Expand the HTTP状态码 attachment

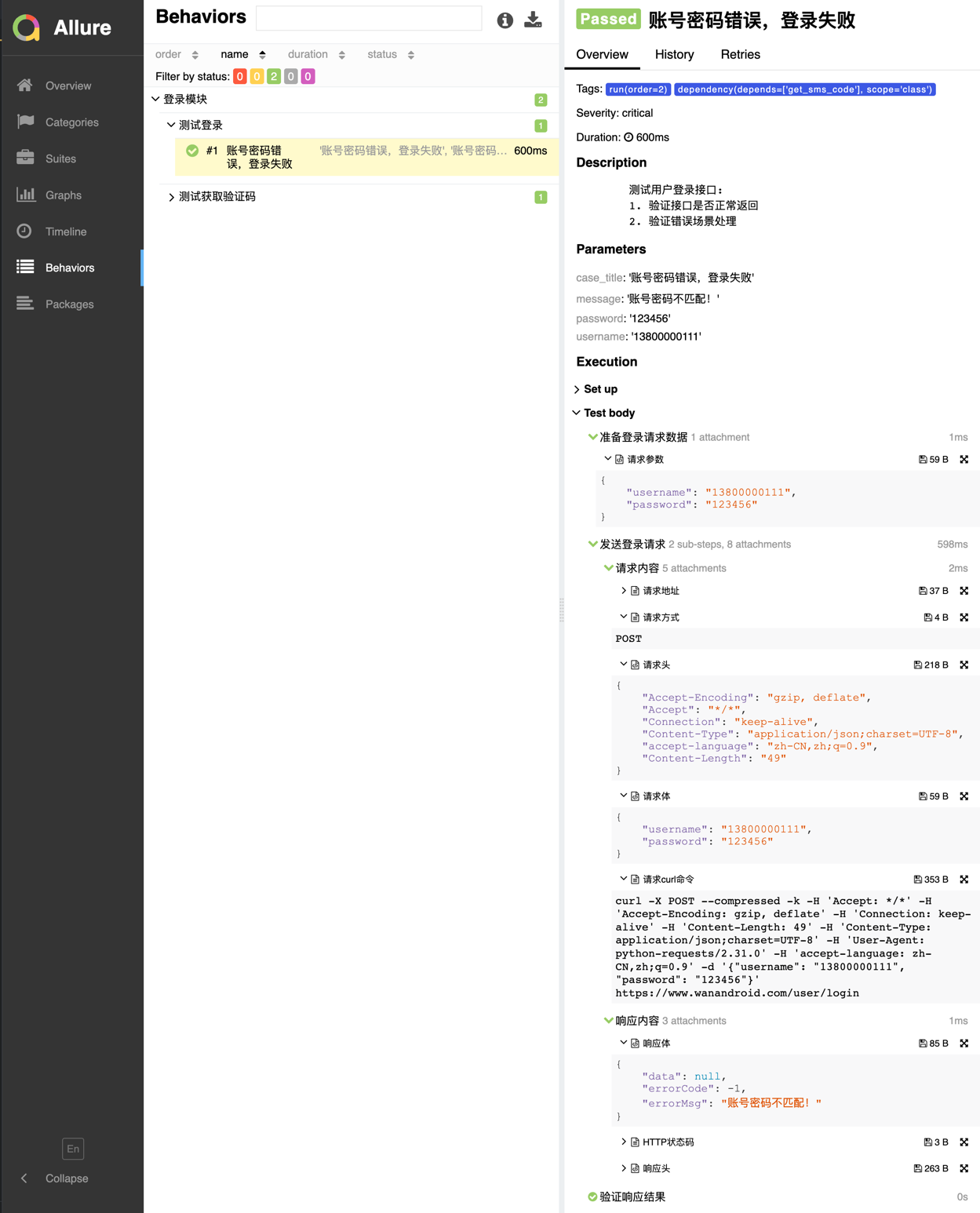pos(624,1142)
